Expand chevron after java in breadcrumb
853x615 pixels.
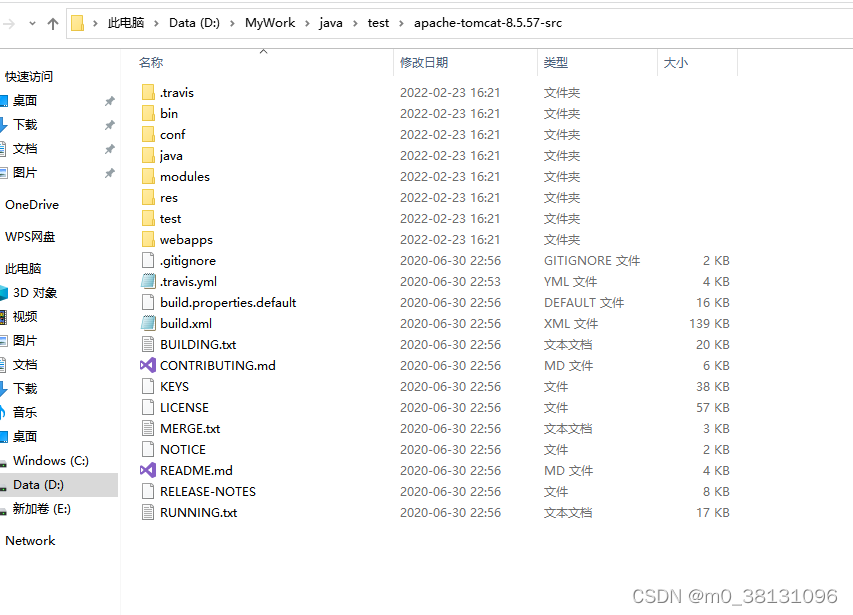355,23
